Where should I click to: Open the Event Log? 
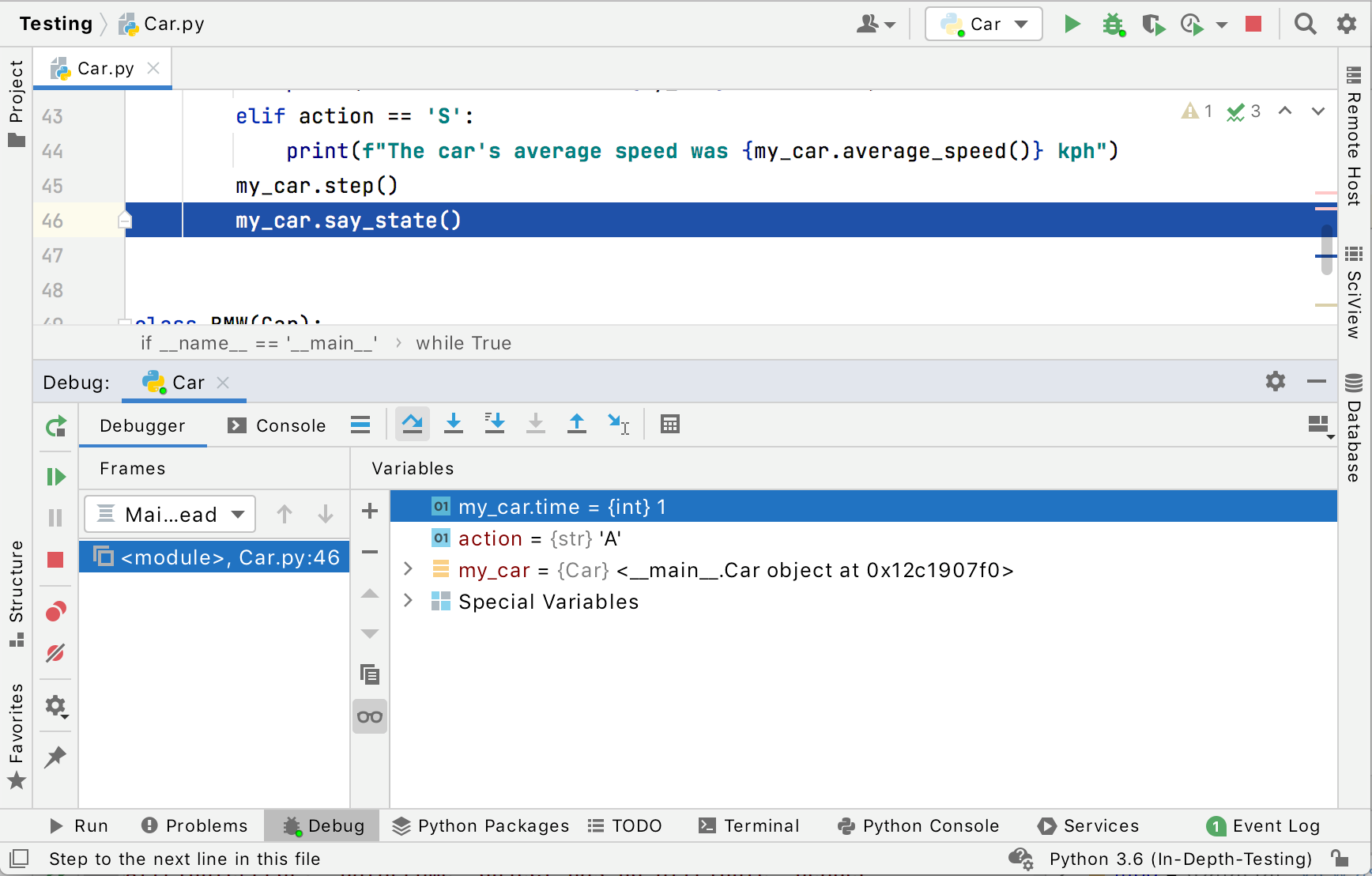point(1264,826)
